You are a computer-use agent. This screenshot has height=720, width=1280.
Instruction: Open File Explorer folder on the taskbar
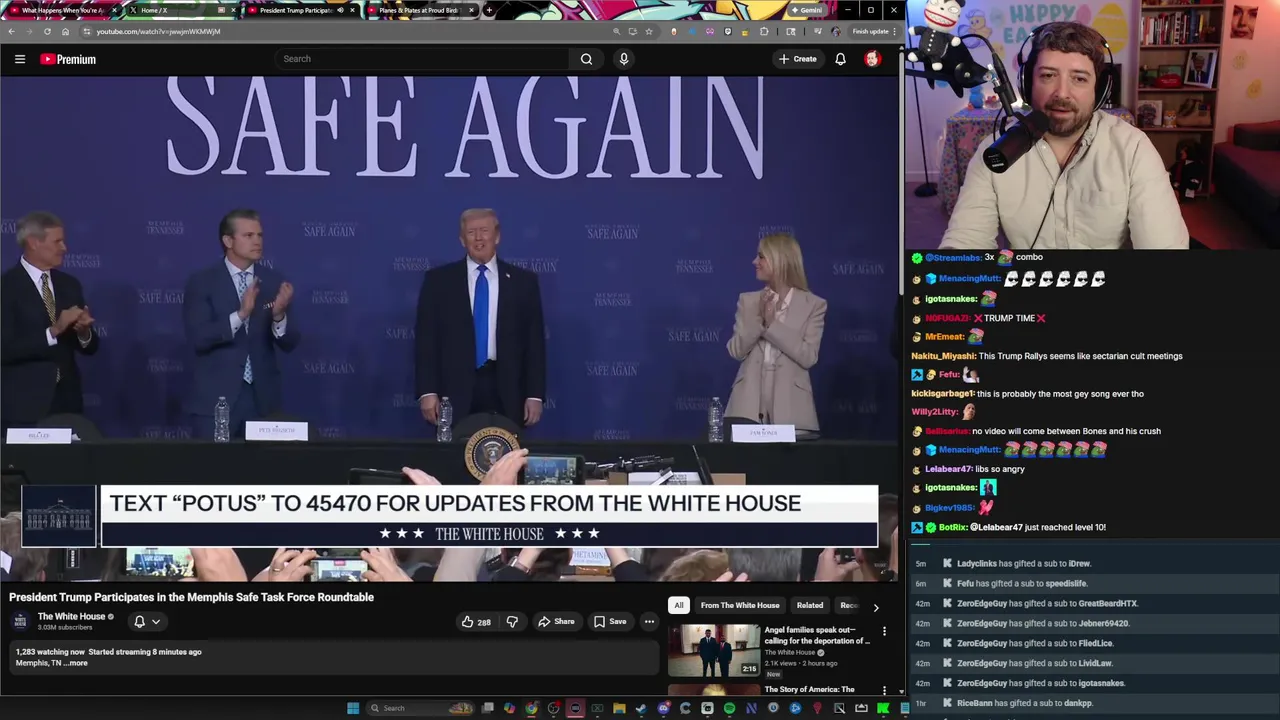pyautogui.click(x=619, y=708)
